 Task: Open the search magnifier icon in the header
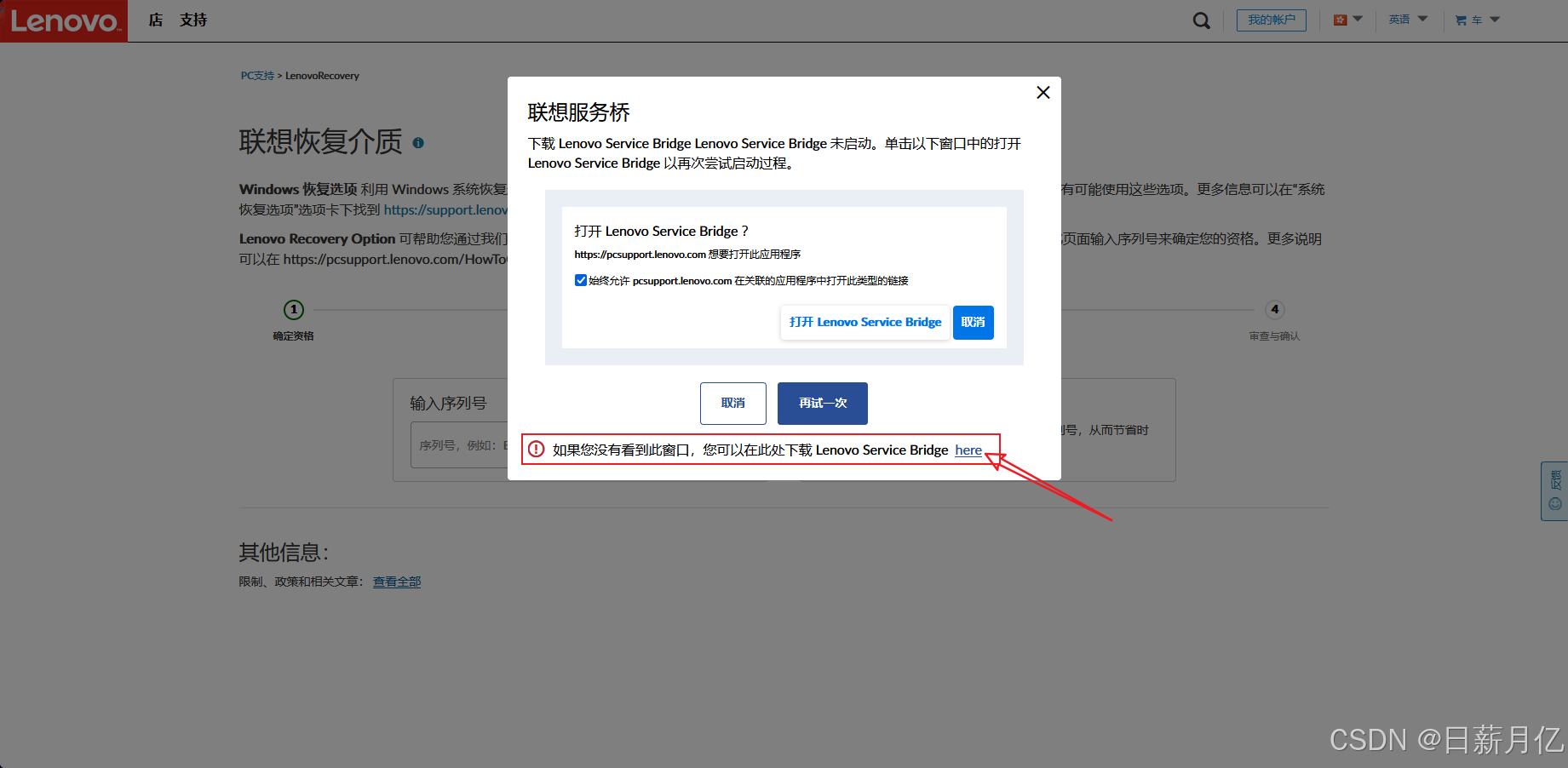[1201, 20]
